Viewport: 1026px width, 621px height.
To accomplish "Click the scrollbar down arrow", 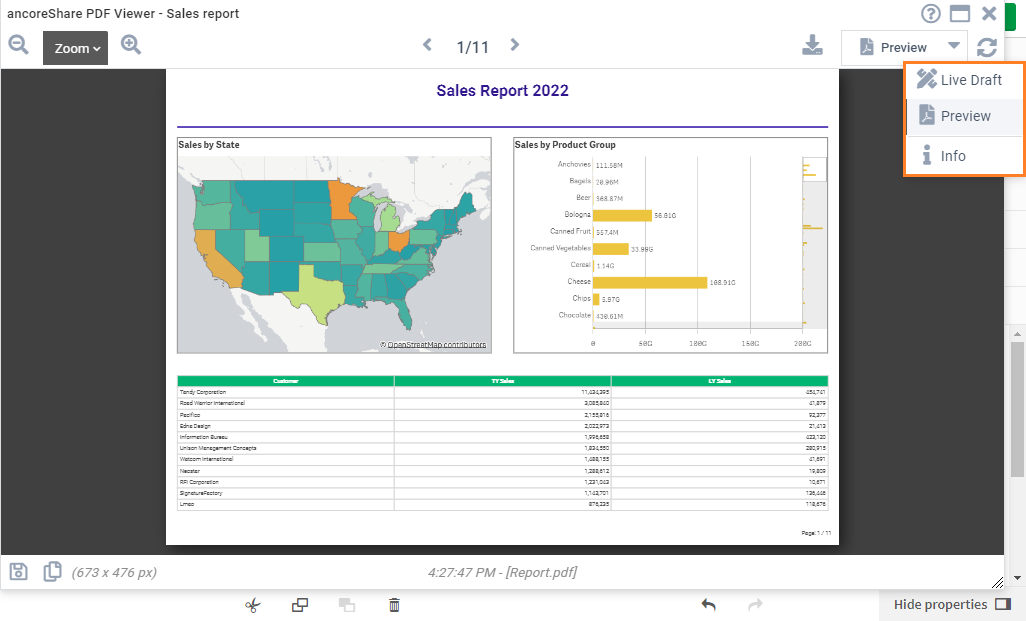I will pos(1017,578).
